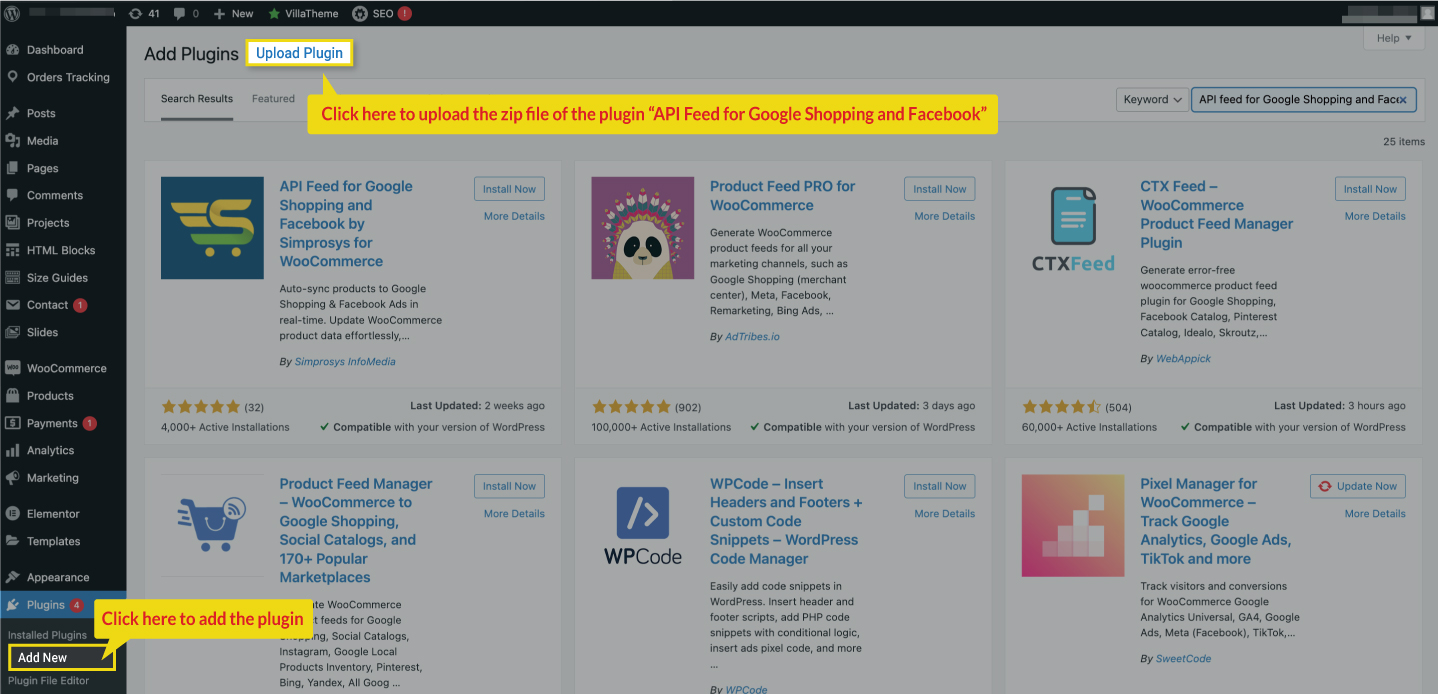1438x694 pixels.
Task: Click the Projects icon in sidebar
Action: point(13,223)
